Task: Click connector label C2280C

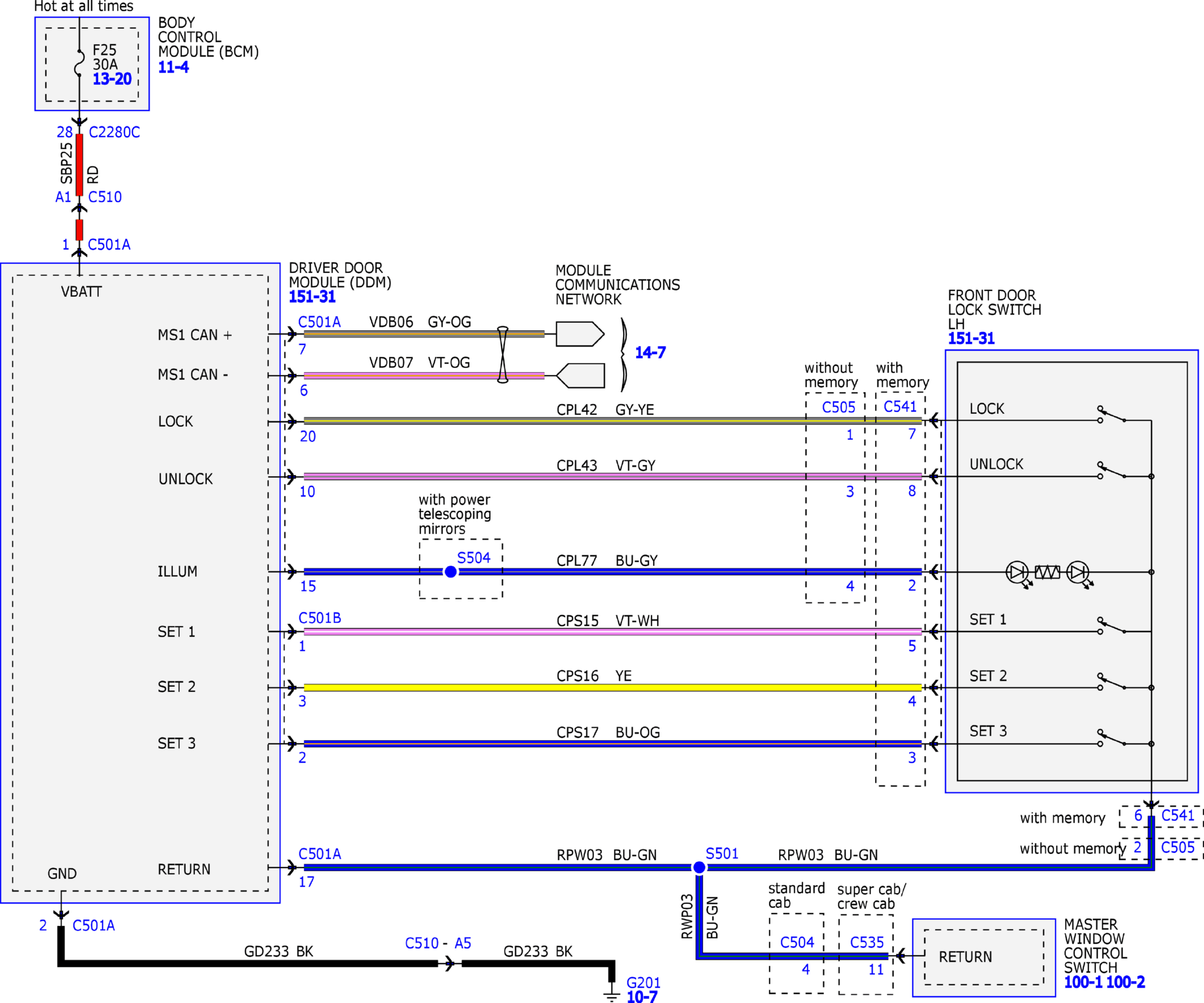Action: [114, 132]
